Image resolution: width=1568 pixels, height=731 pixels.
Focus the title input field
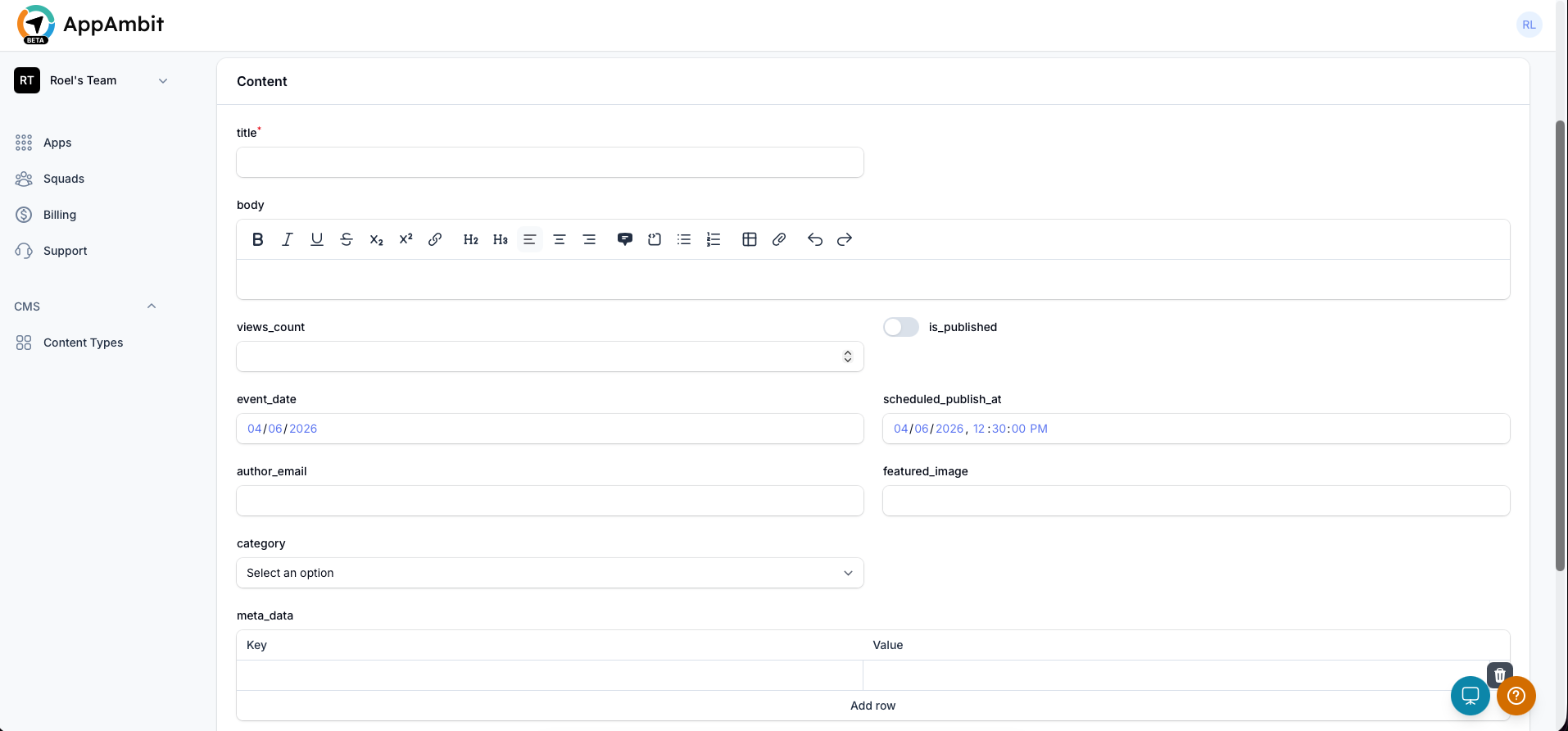(550, 162)
